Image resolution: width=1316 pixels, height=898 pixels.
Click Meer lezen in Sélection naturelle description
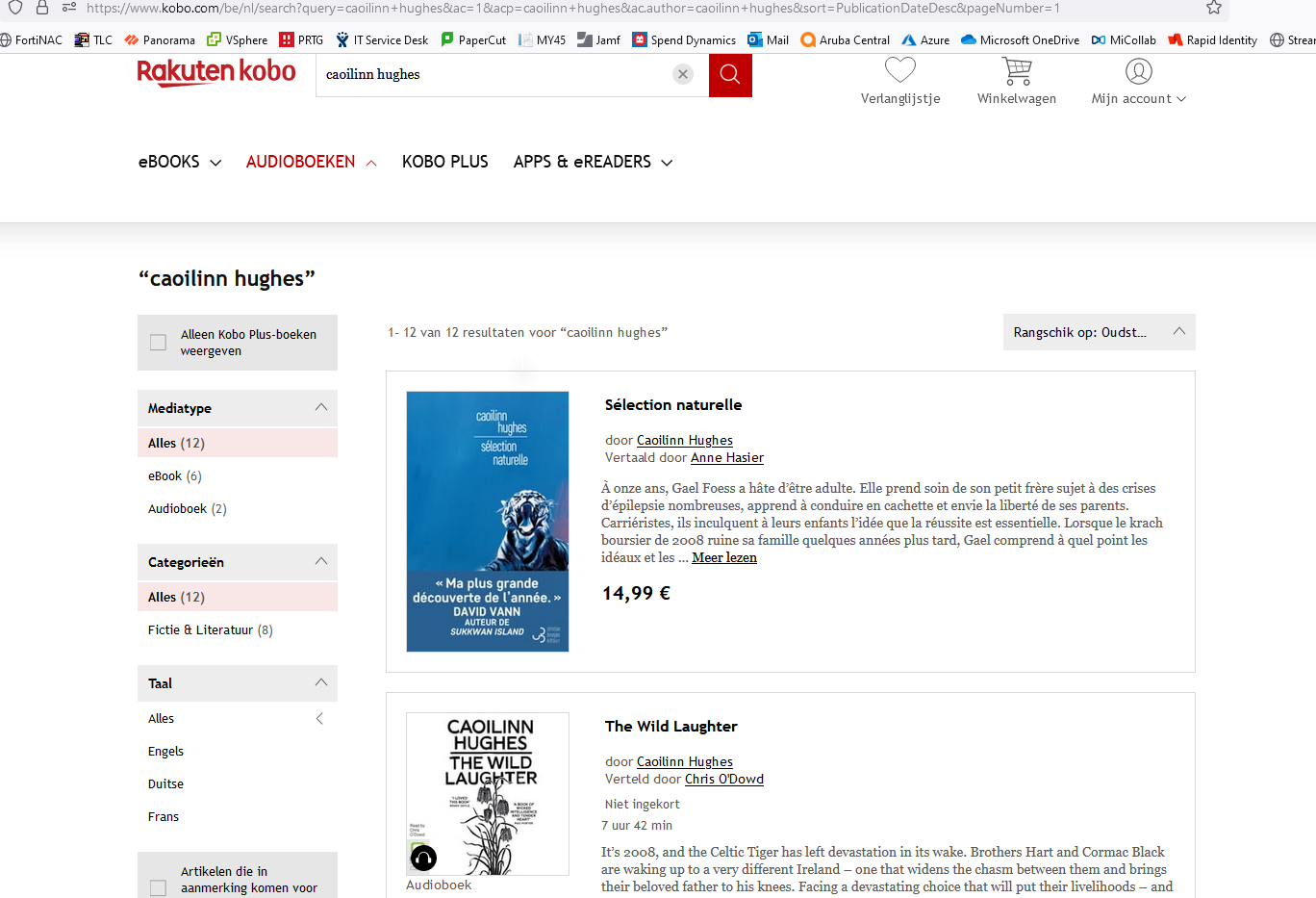point(724,557)
